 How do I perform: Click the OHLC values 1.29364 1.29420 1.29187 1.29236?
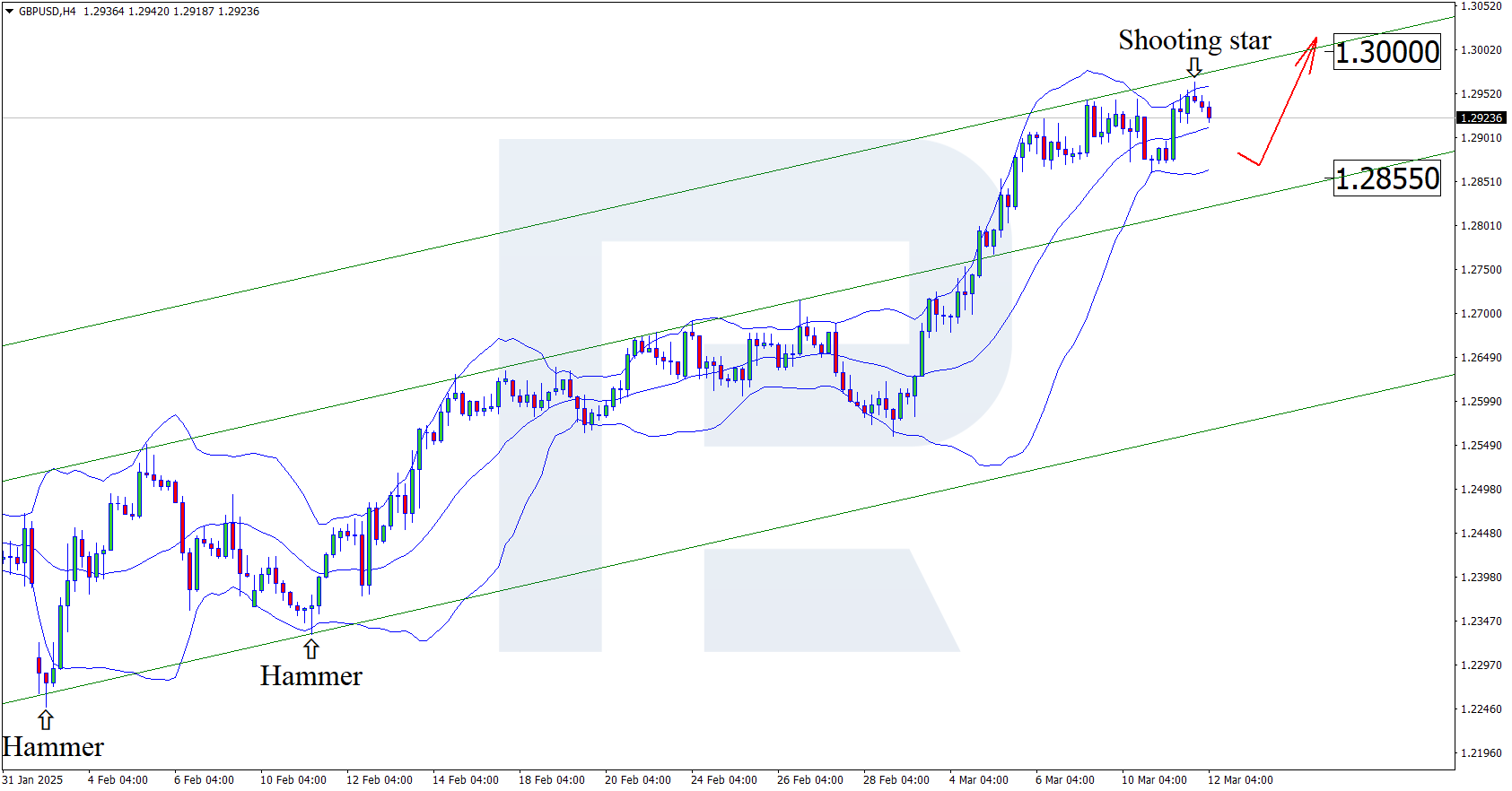(171, 12)
